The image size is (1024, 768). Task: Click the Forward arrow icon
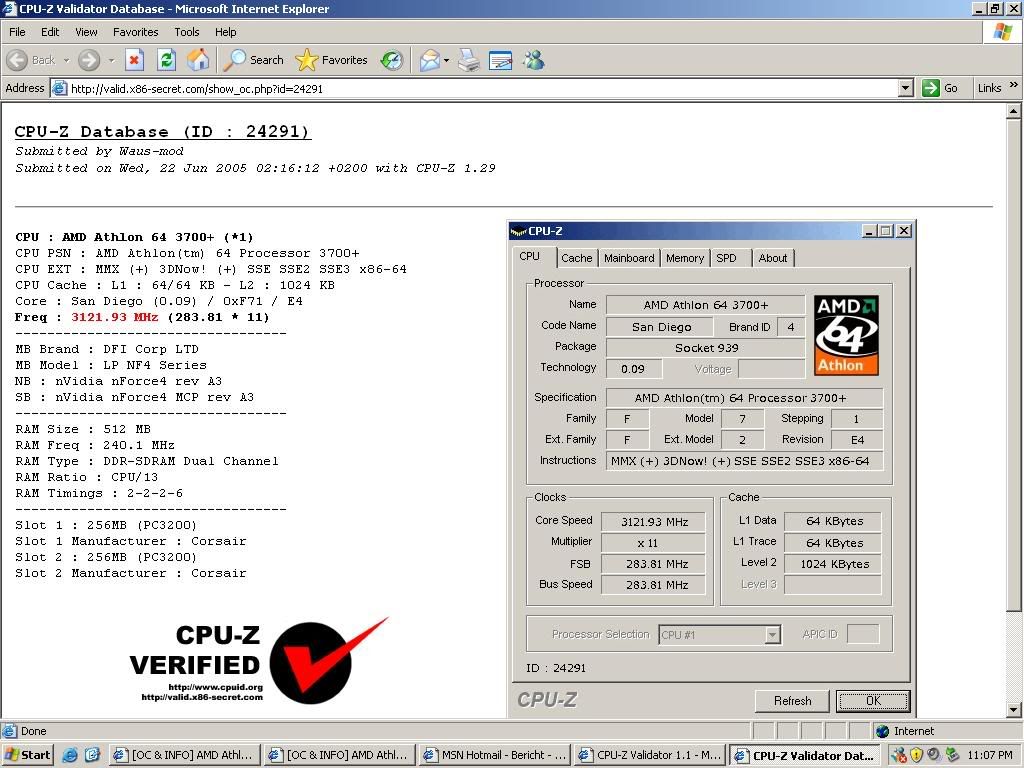[89, 60]
